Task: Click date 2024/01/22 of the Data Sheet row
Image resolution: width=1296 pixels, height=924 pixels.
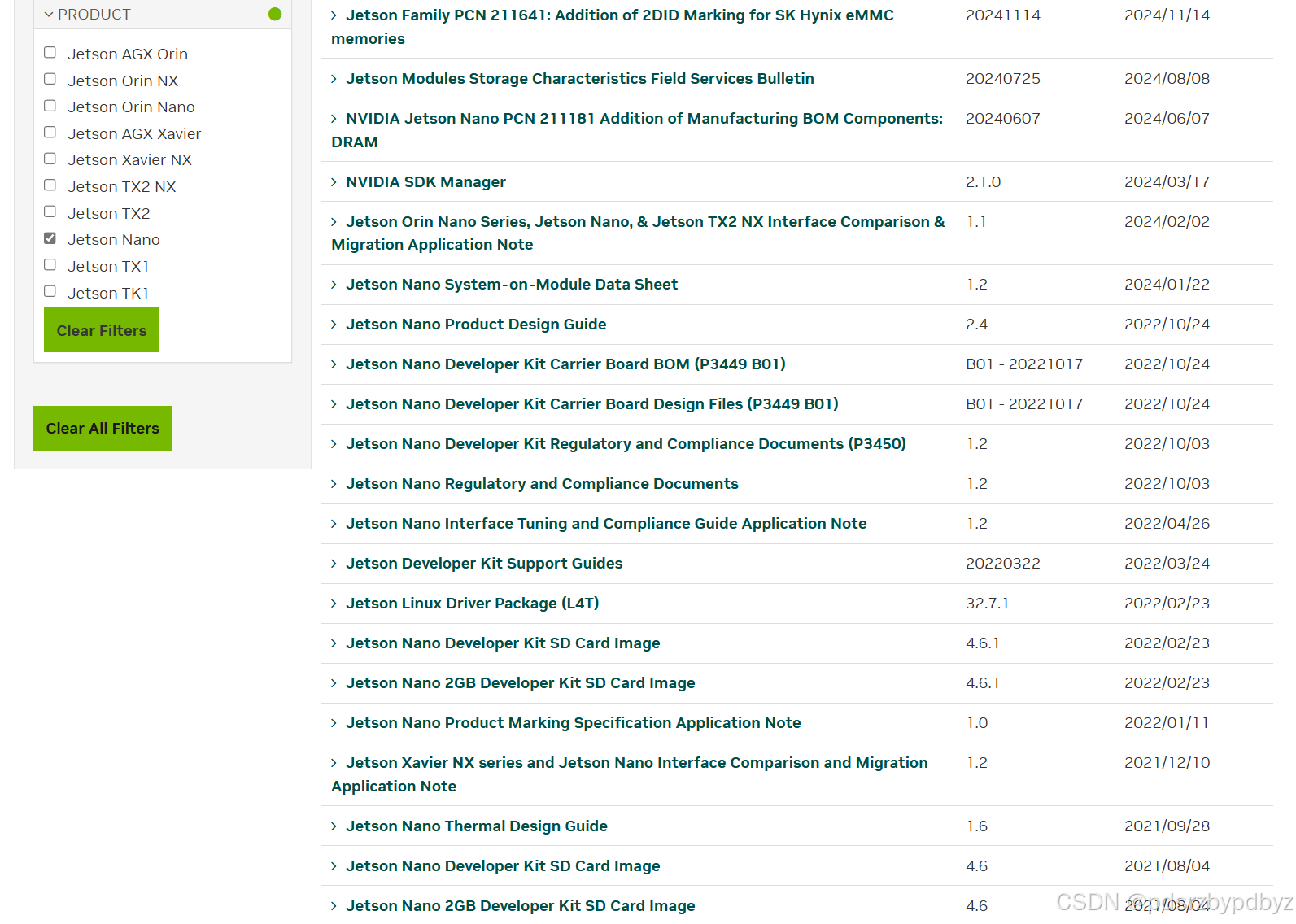Action: tap(1167, 284)
